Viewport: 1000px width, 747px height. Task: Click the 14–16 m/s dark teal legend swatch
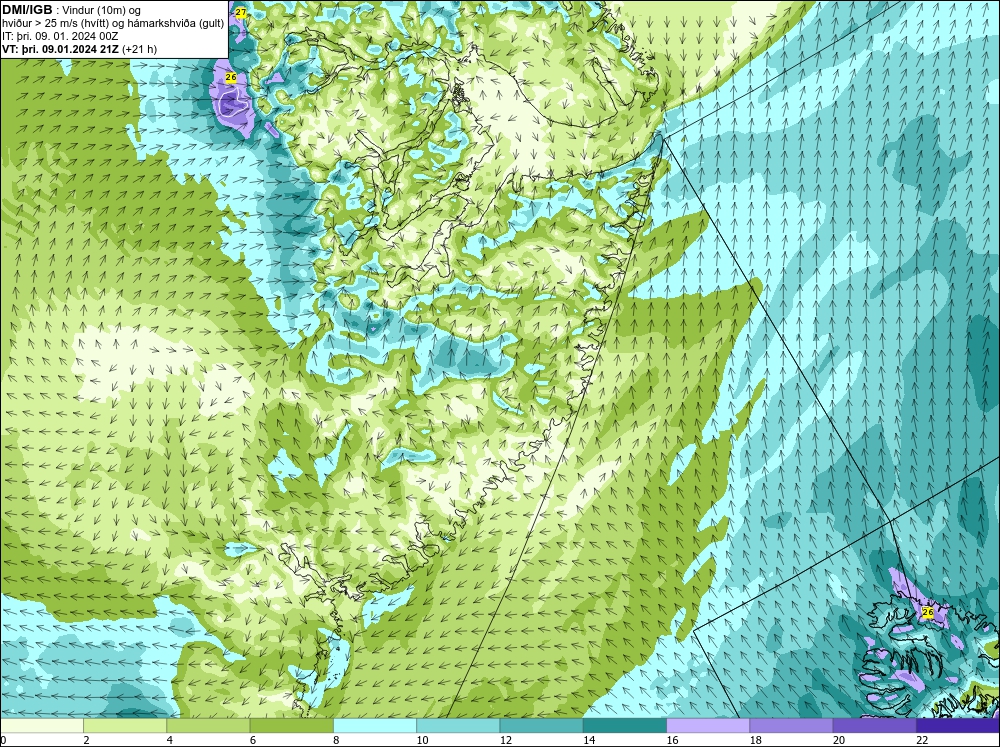click(x=625, y=726)
